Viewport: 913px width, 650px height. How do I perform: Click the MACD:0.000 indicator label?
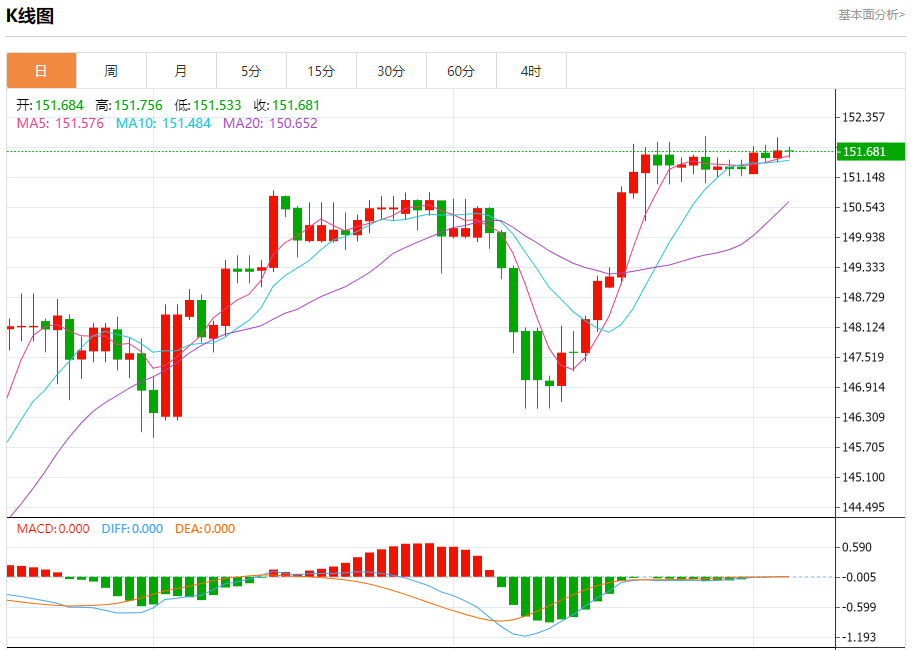[53, 529]
